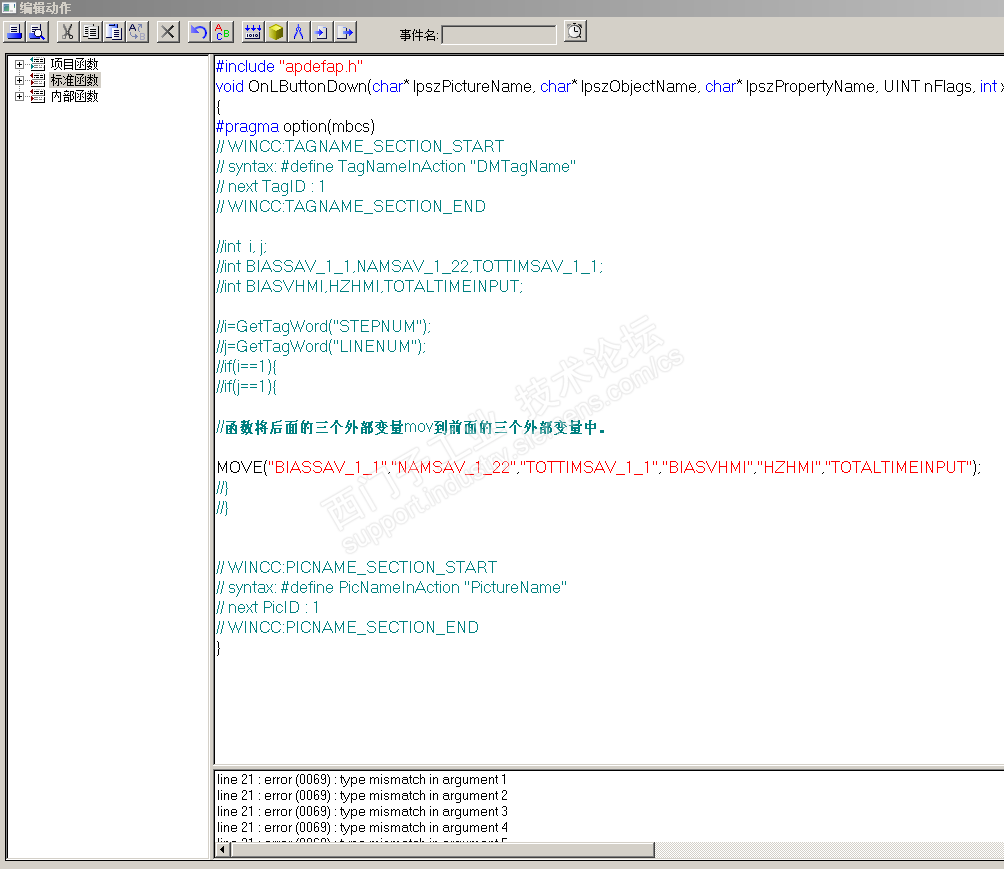1004x869 pixels.
Task: Click the // next TagID : 1 comment
Action: (x=271, y=186)
